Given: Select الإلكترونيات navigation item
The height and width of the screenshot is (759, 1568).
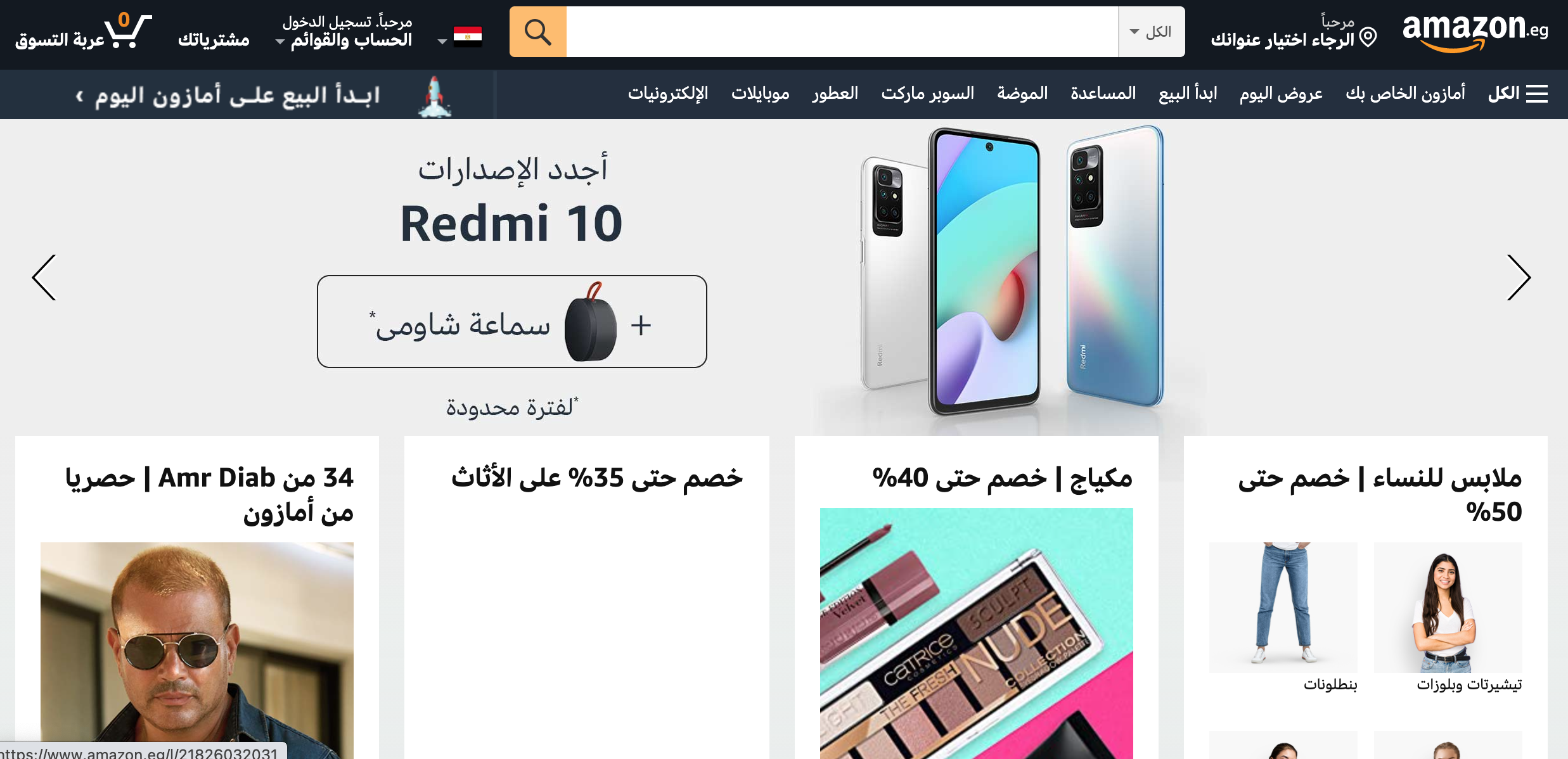Looking at the screenshot, I should pos(668,94).
